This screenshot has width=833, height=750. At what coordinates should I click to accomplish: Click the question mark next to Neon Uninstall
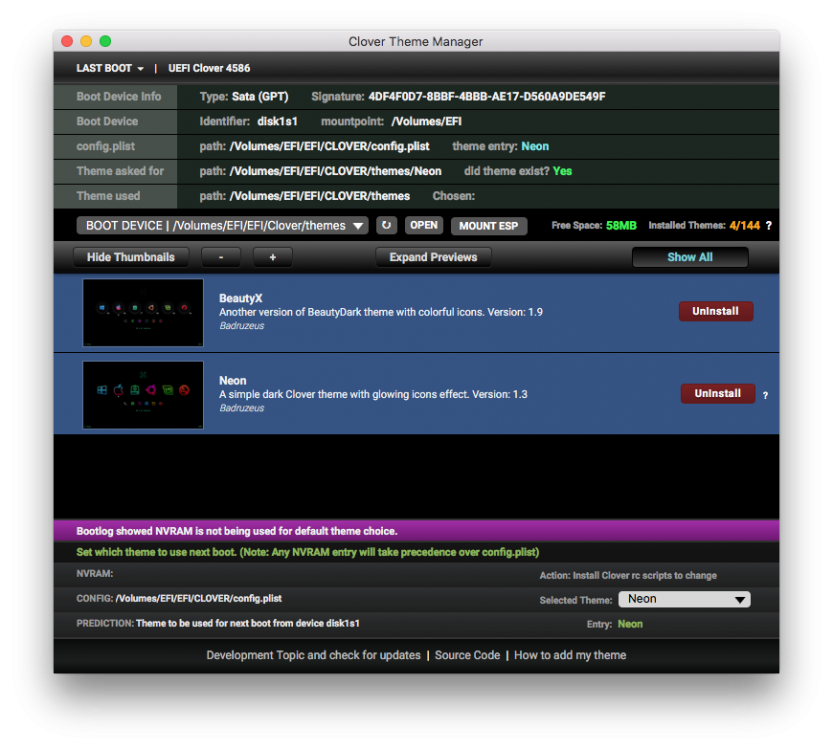pyautogui.click(x=765, y=395)
